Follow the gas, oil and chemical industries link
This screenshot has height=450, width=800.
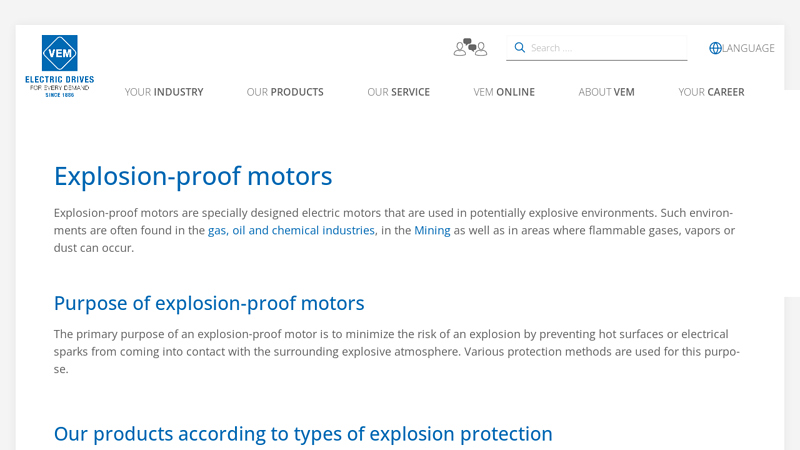coord(291,230)
